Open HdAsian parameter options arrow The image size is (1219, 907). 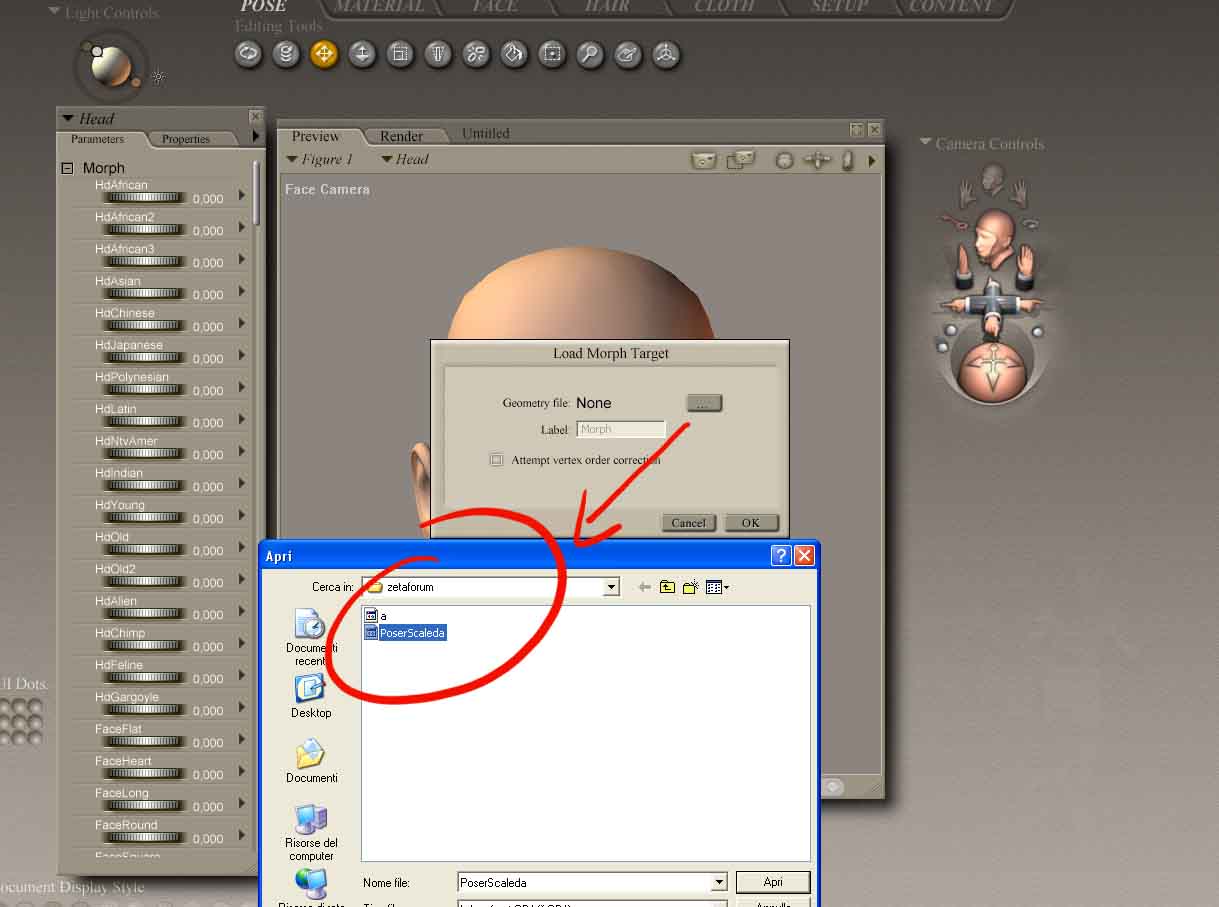click(242, 292)
